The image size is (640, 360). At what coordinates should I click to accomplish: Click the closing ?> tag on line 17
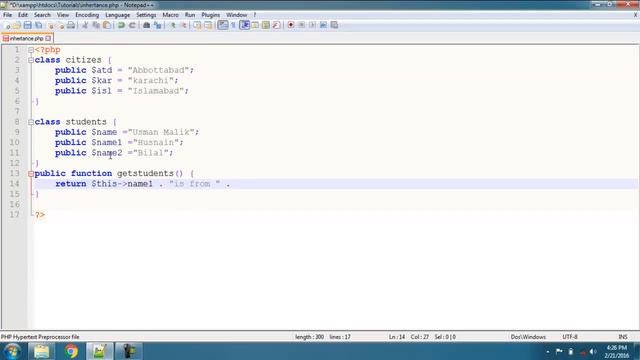click(x=40, y=215)
